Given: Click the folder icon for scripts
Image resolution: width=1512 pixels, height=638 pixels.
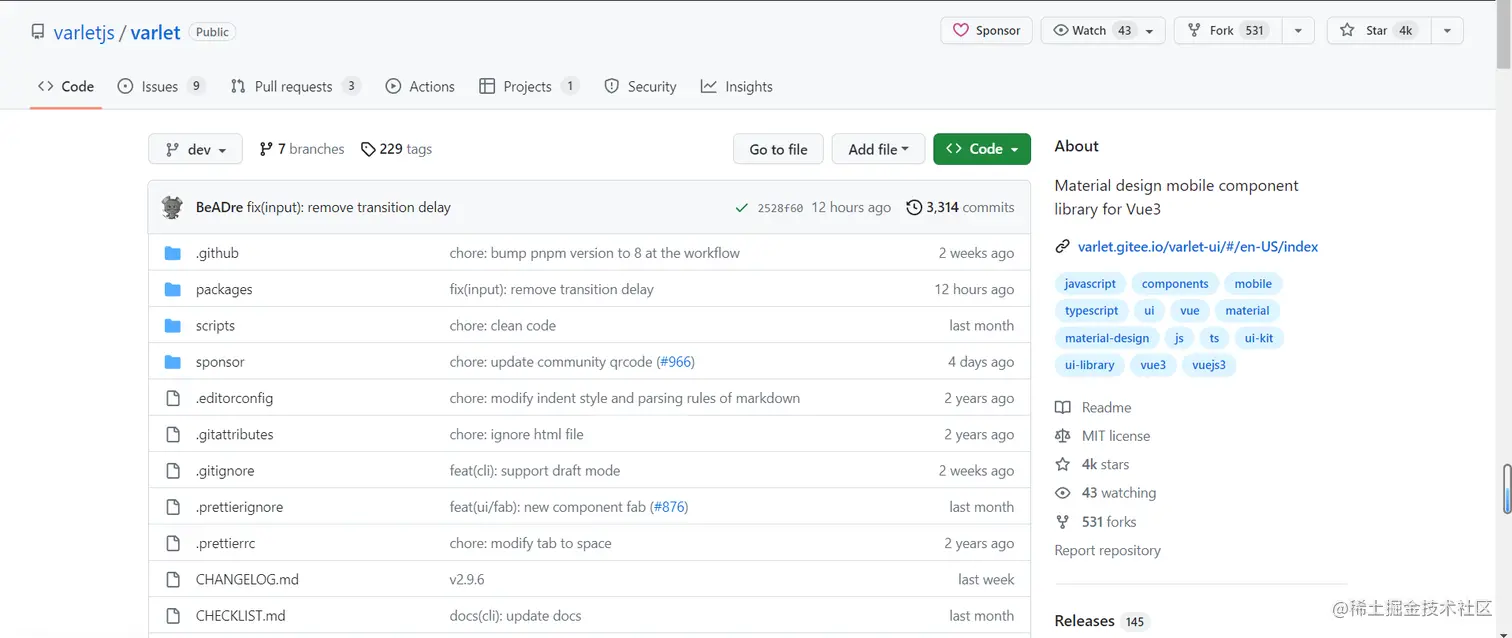Looking at the screenshot, I should [x=172, y=325].
